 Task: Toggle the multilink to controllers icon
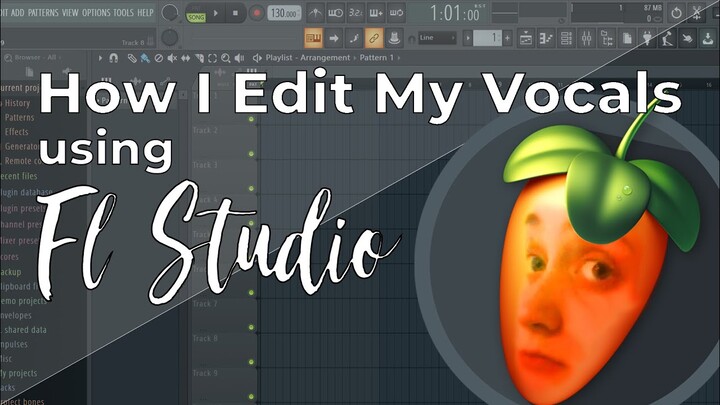pyautogui.click(x=374, y=38)
